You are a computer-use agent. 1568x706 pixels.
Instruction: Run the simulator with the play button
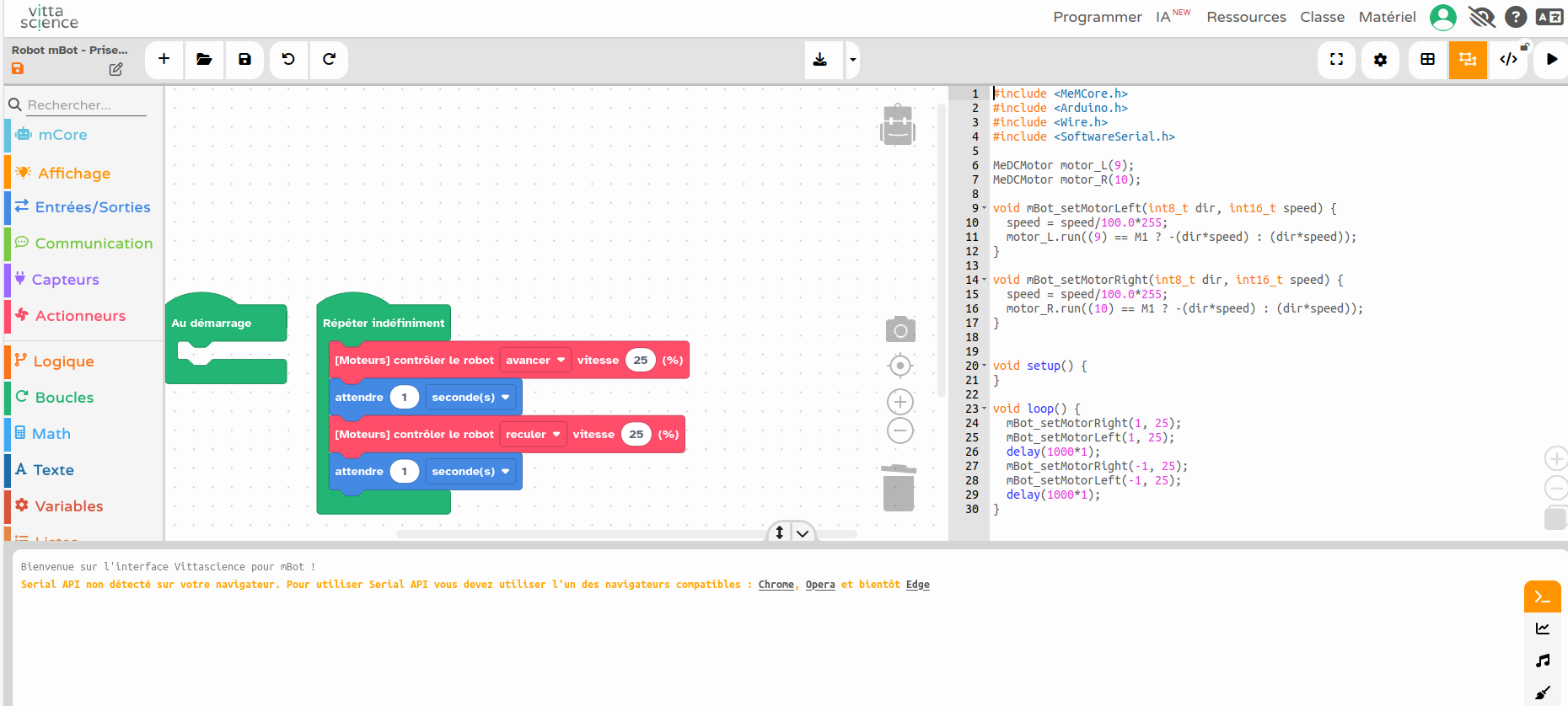point(1551,60)
